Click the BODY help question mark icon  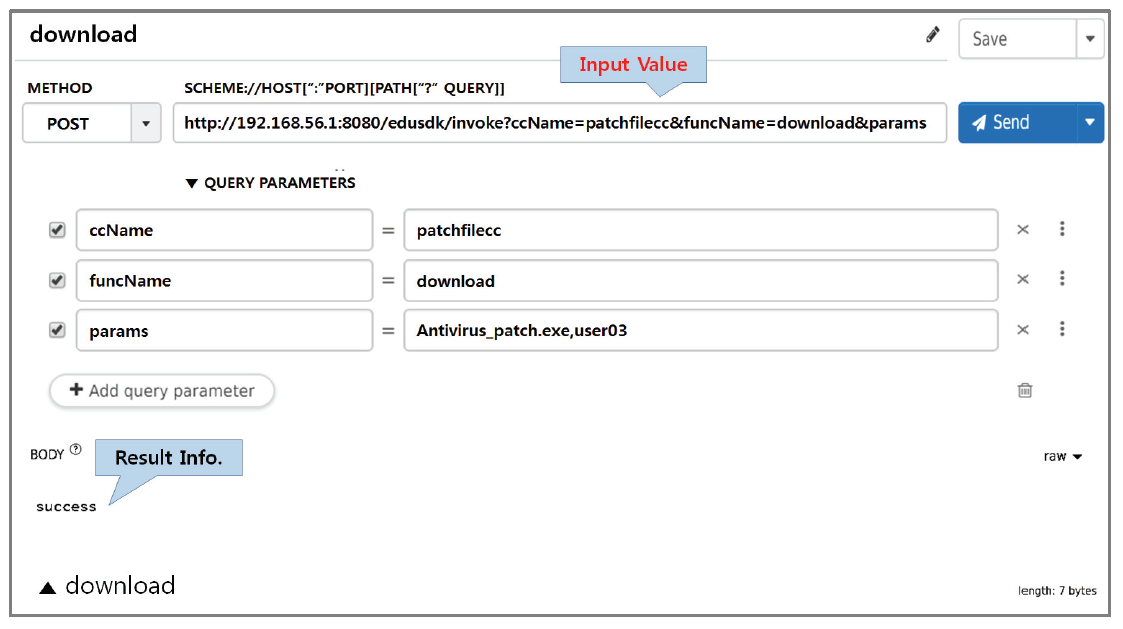coord(76,451)
